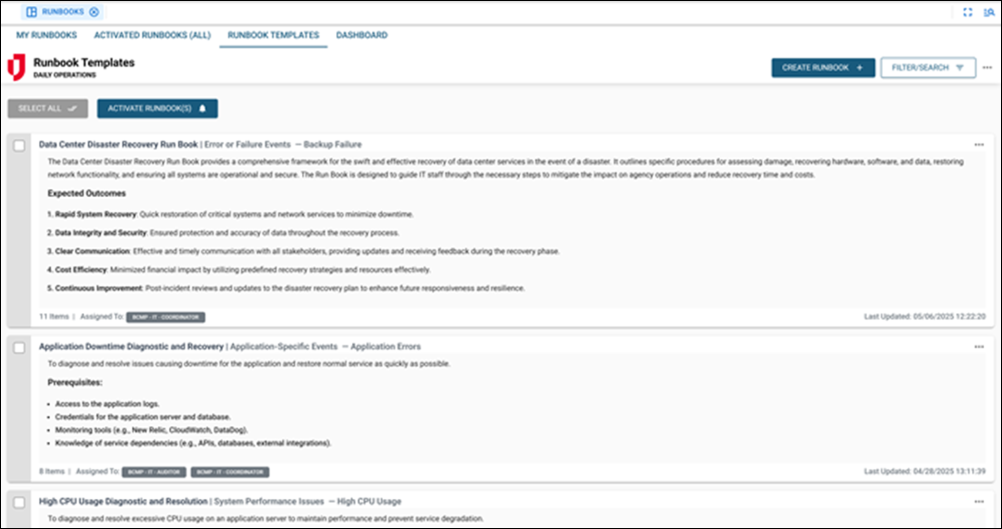This screenshot has width=1002, height=529.
Task: Click the Select All button
Action: [x=47, y=109]
